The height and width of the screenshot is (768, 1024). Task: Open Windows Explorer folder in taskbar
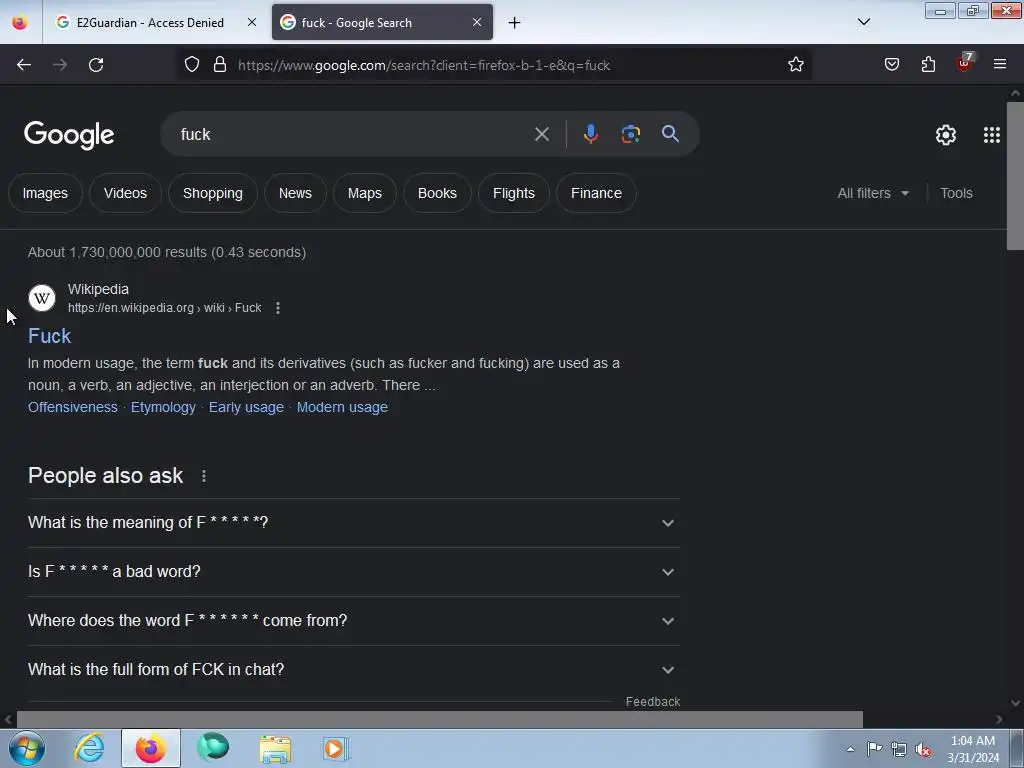[275, 749]
